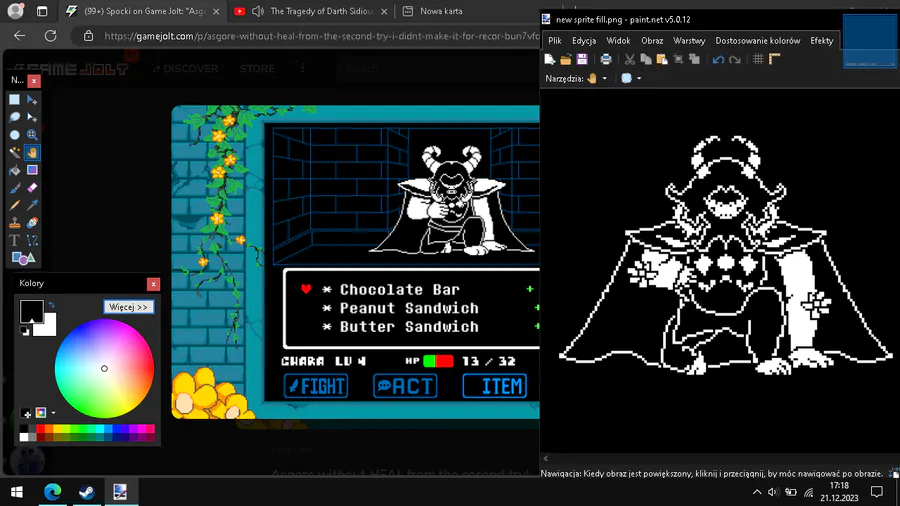The image size is (900, 506).
Task: Select the Ellipse Select tool
Action: [x=14, y=135]
